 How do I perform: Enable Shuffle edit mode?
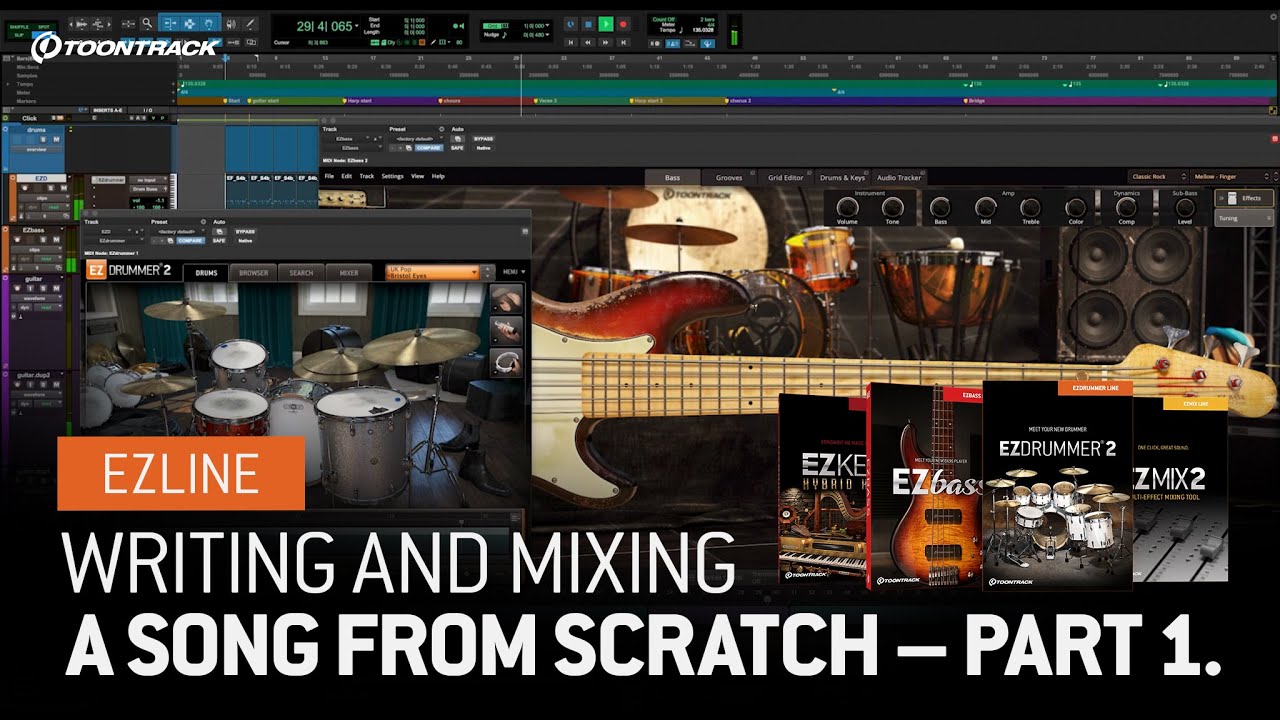tap(19, 26)
